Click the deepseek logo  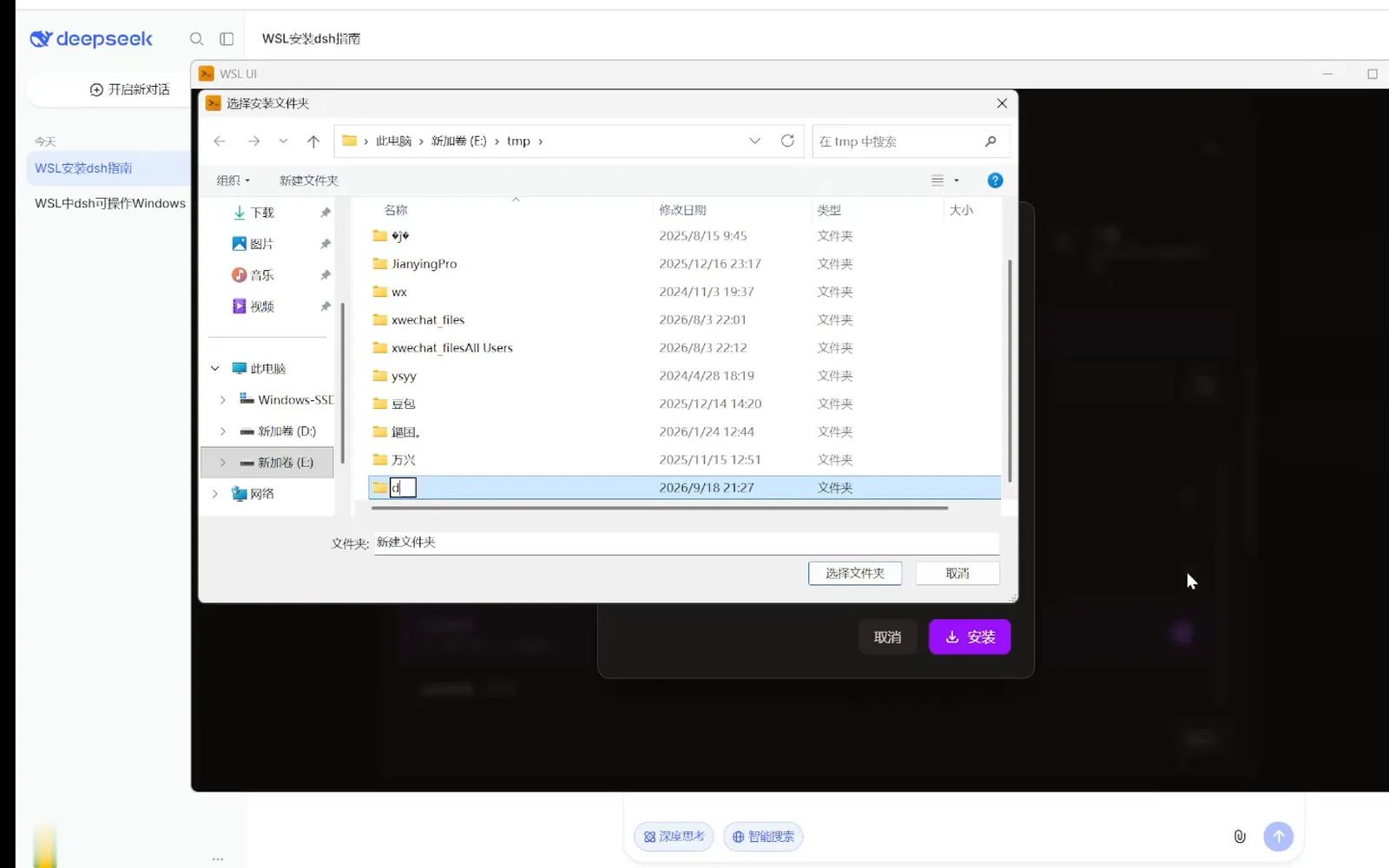click(91, 39)
